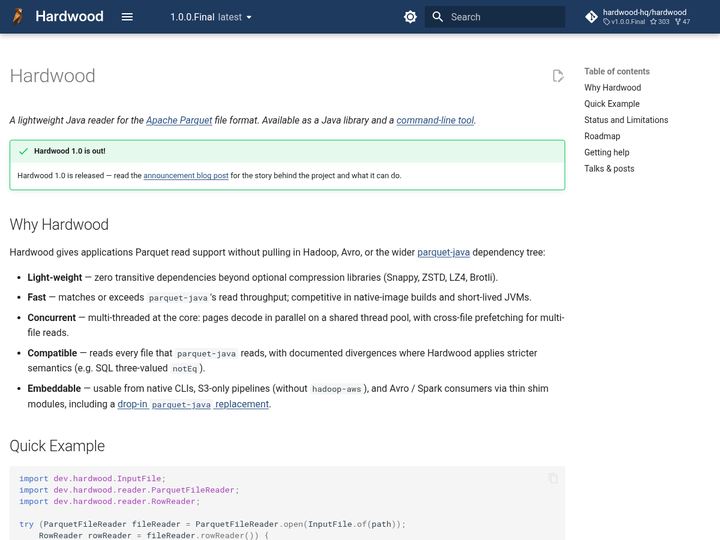Toggle the light/dark color scheme

(x=410, y=17)
